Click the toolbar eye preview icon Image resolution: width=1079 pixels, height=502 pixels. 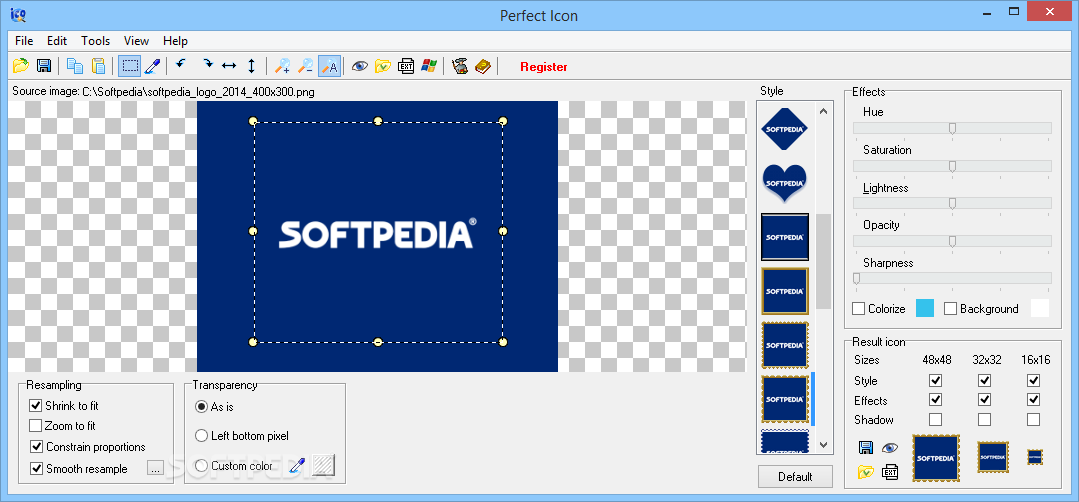(x=359, y=66)
